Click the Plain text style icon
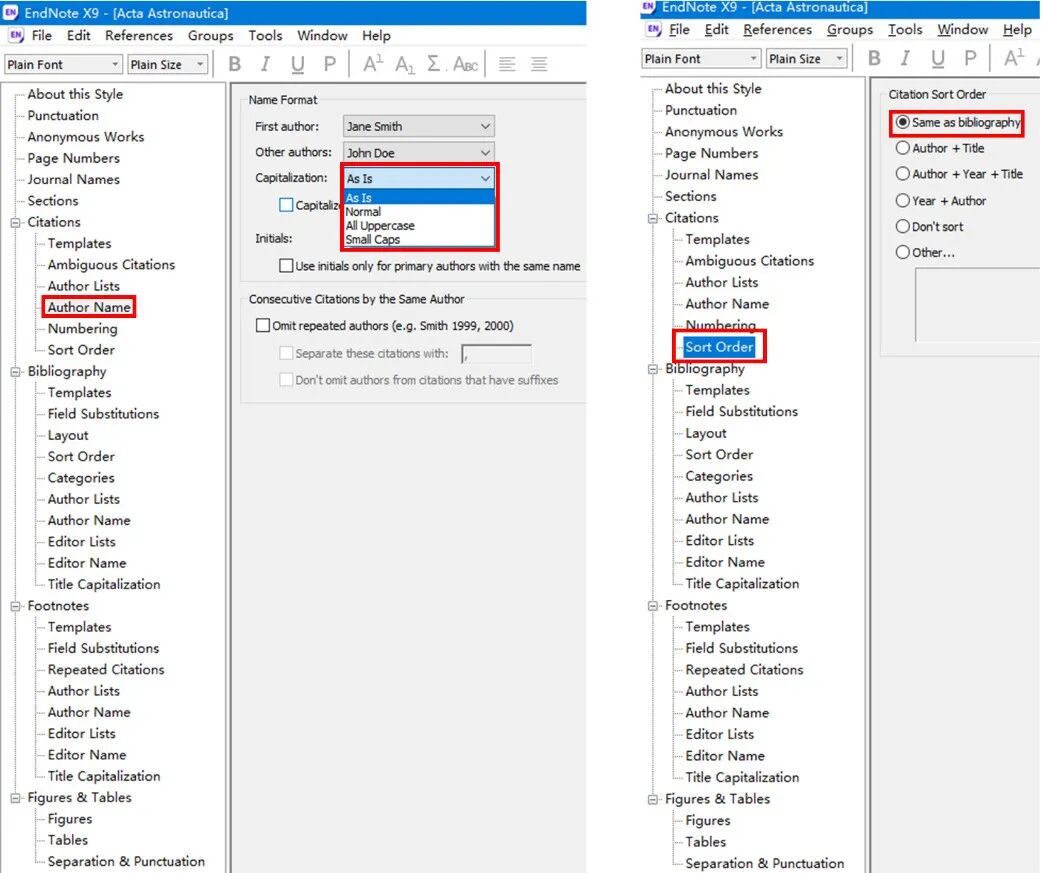1042x873 pixels. tap(330, 64)
